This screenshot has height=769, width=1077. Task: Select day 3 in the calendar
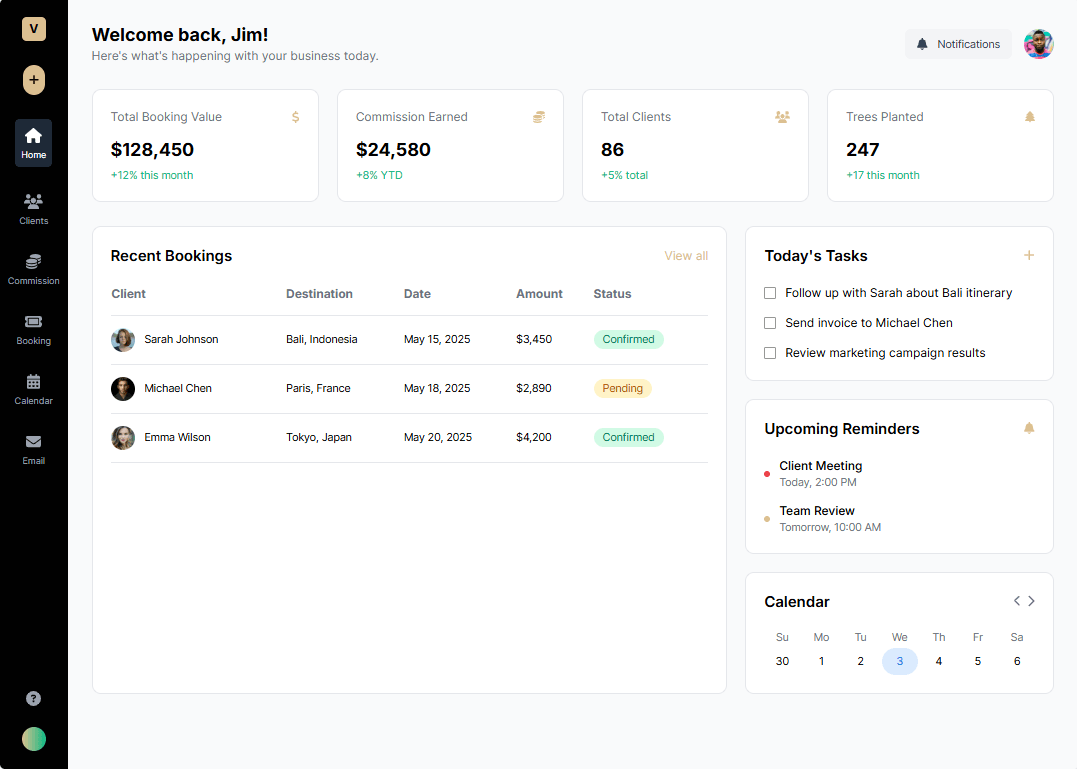tap(899, 661)
